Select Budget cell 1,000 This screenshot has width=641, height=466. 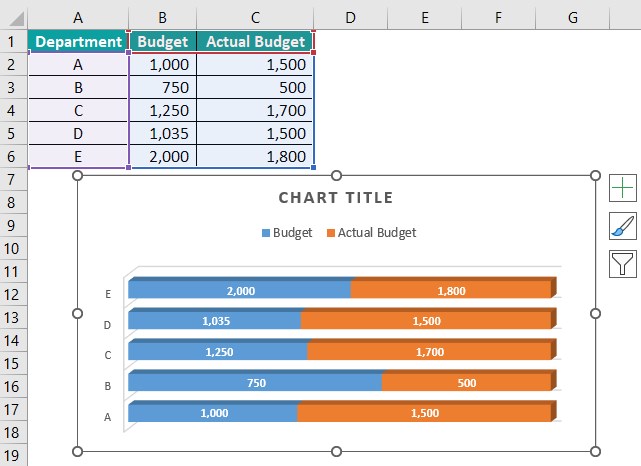point(163,64)
